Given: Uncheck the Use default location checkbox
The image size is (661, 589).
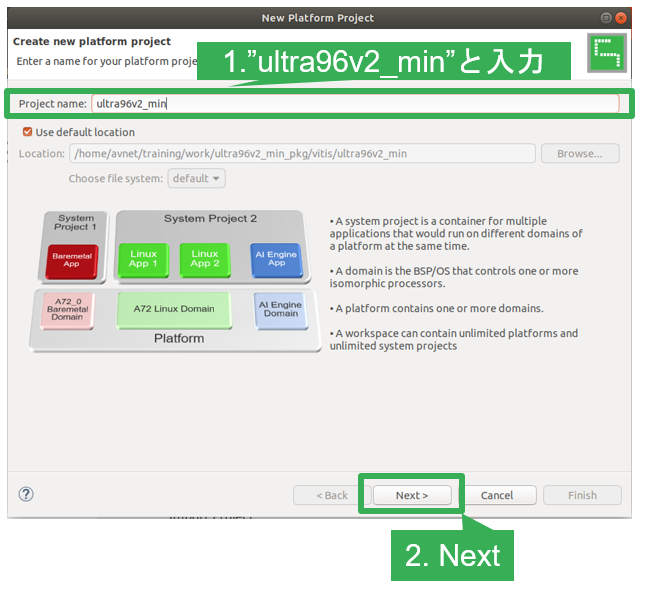Looking at the screenshot, I should pos(28,132).
